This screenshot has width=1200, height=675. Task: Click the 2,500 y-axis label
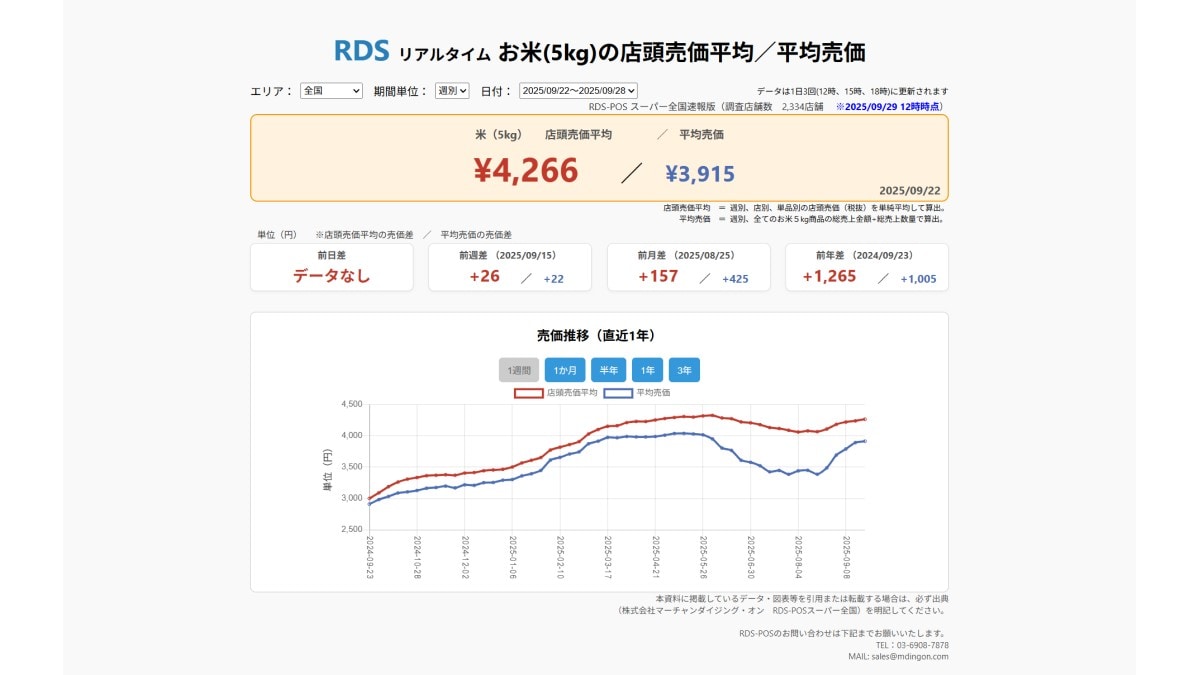[x=351, y=529]
